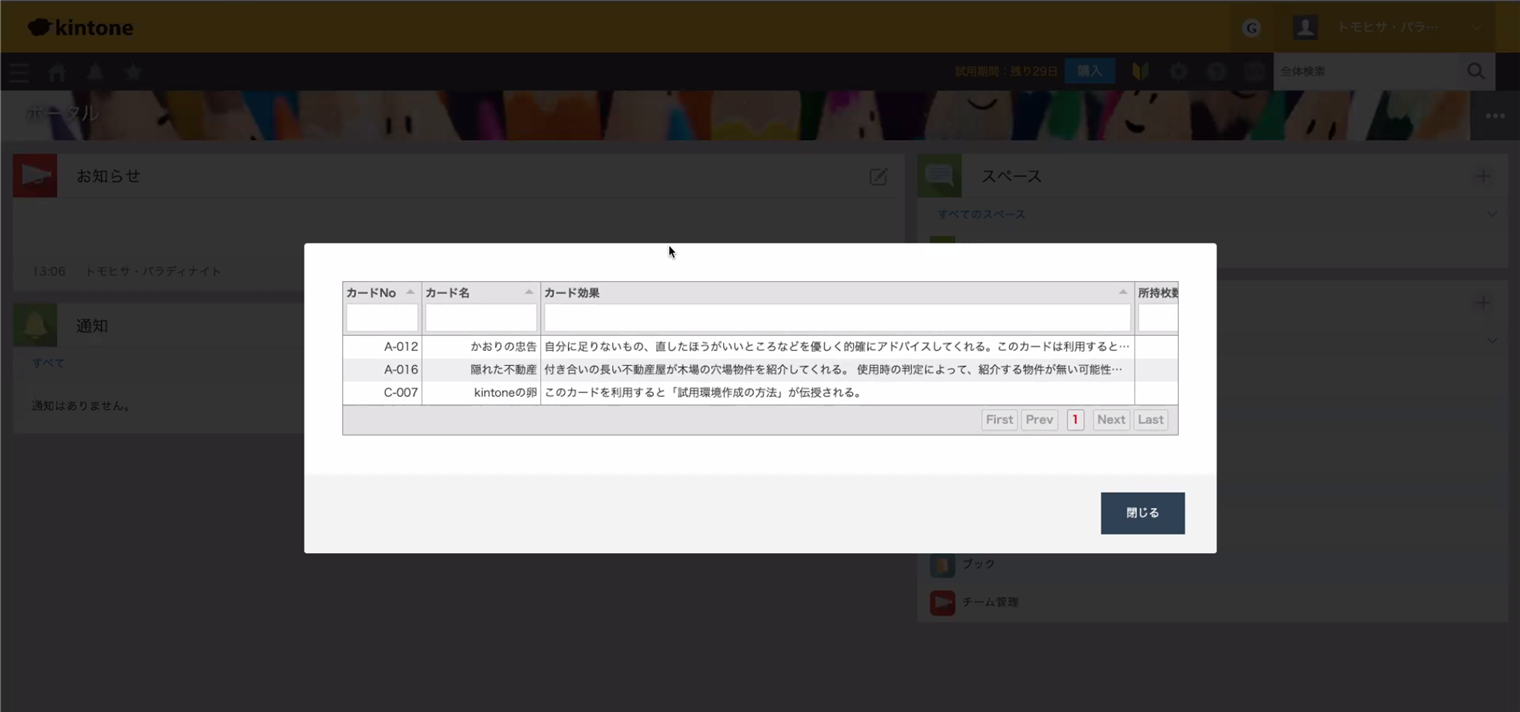This screenshot has width=1520, height=712.
Task: Open notifications bell in the toolbar
Action: 95,72
